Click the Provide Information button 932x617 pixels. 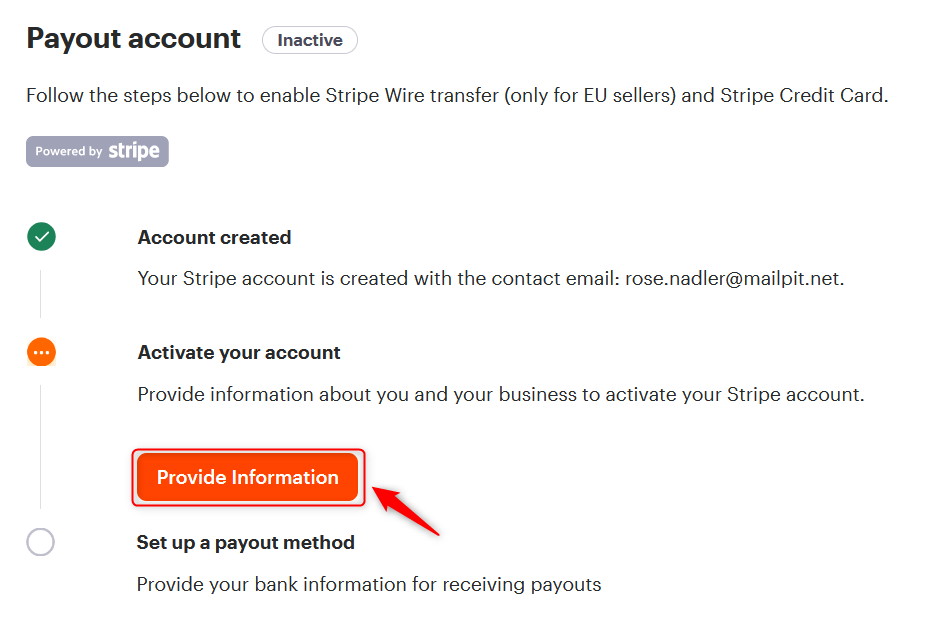[x=247, y=477]
